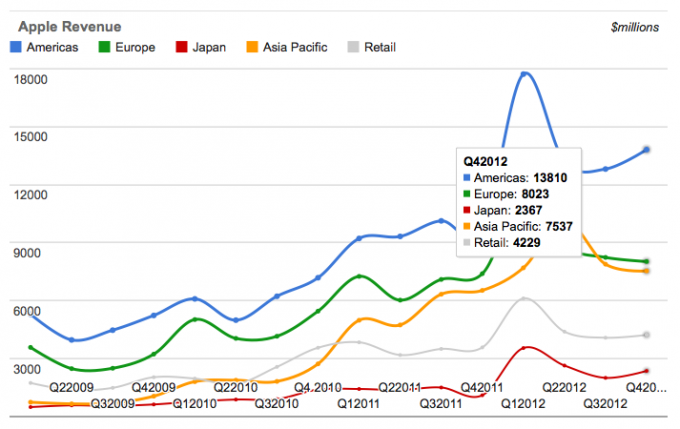680x429 pixels.
Task: Click the 9000 y-axis label
Action: coord(27,253)
